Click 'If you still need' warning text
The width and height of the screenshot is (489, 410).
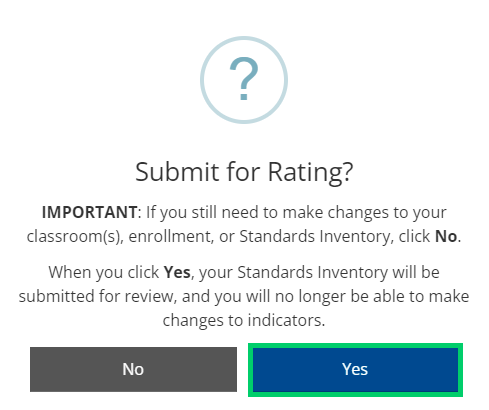(202, 212)
